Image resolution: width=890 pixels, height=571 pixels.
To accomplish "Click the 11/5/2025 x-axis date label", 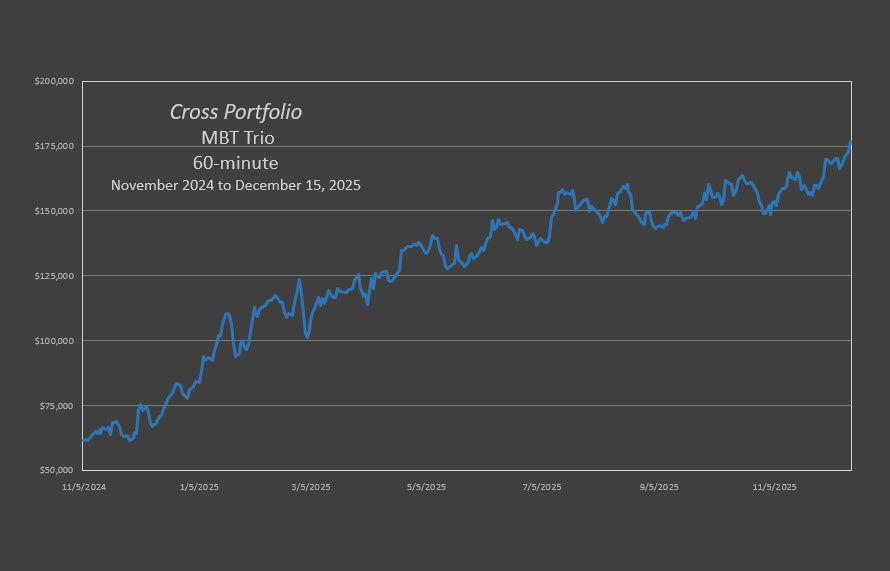I will coord(774,487).
